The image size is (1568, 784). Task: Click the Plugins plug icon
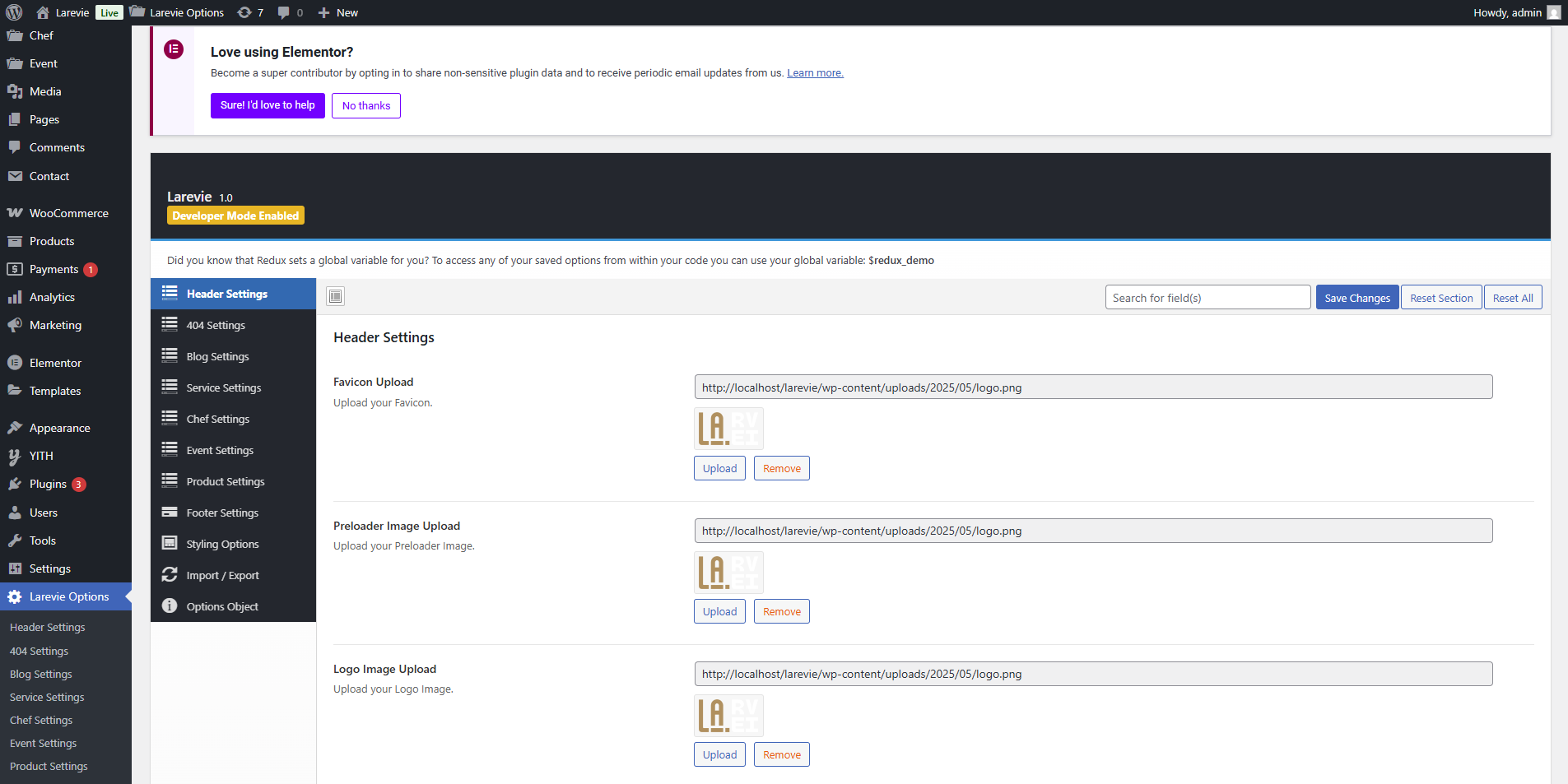click(x=15, y=484)
